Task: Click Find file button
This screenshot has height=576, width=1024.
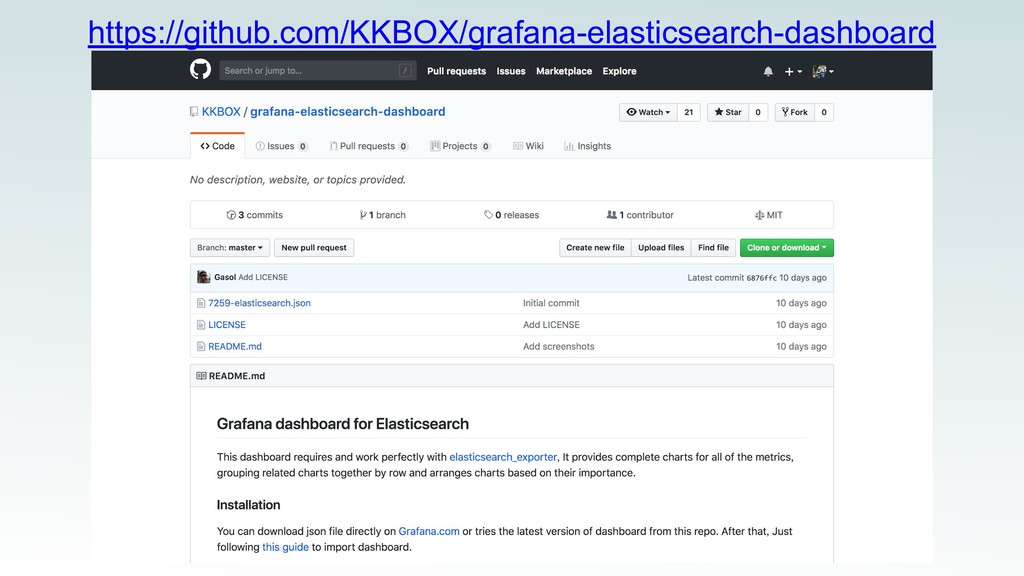Action: 713,248
